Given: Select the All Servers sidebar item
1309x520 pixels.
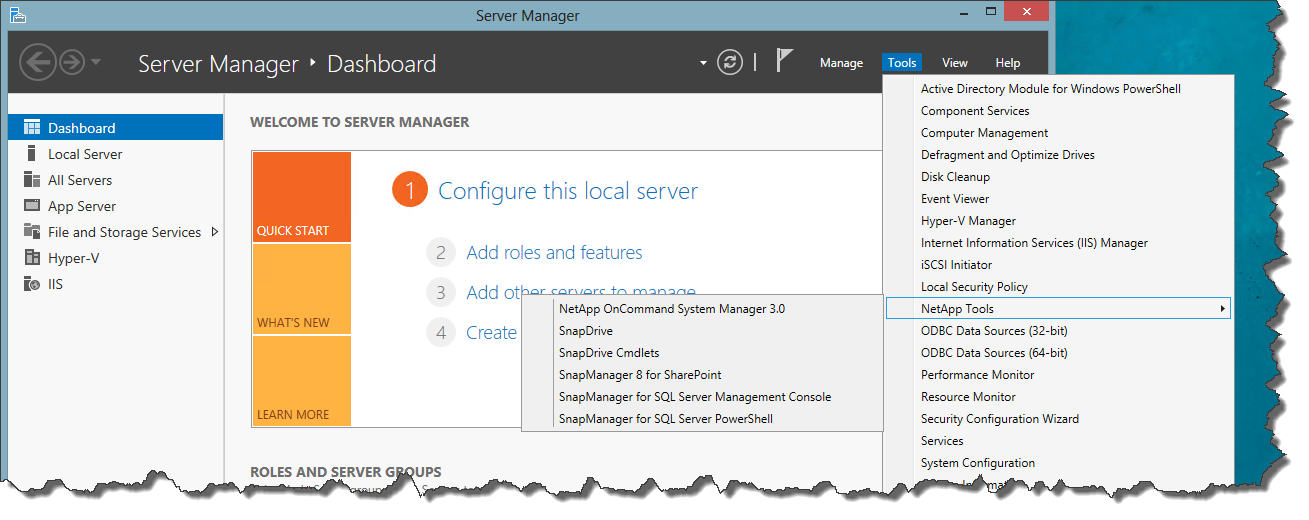Looking at the screenshot, I should pos(80,180).
